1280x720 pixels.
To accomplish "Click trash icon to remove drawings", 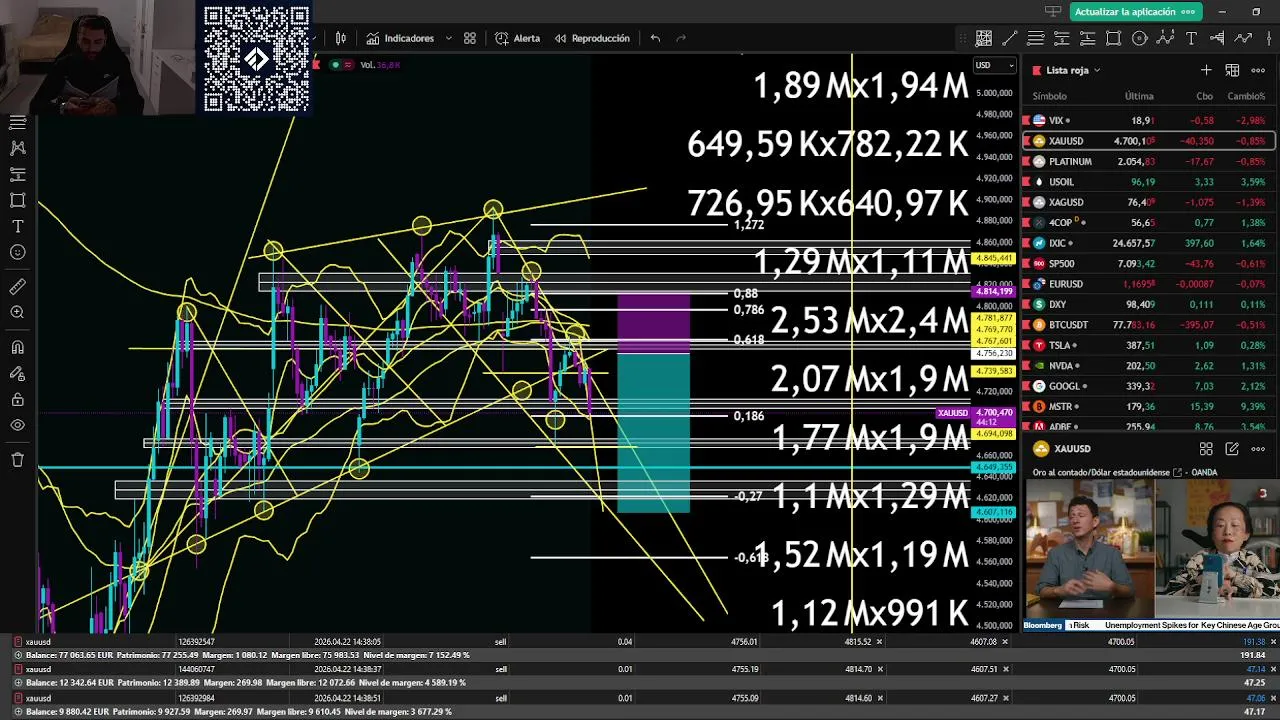I will pyautogui.click(x=17, y=460).
